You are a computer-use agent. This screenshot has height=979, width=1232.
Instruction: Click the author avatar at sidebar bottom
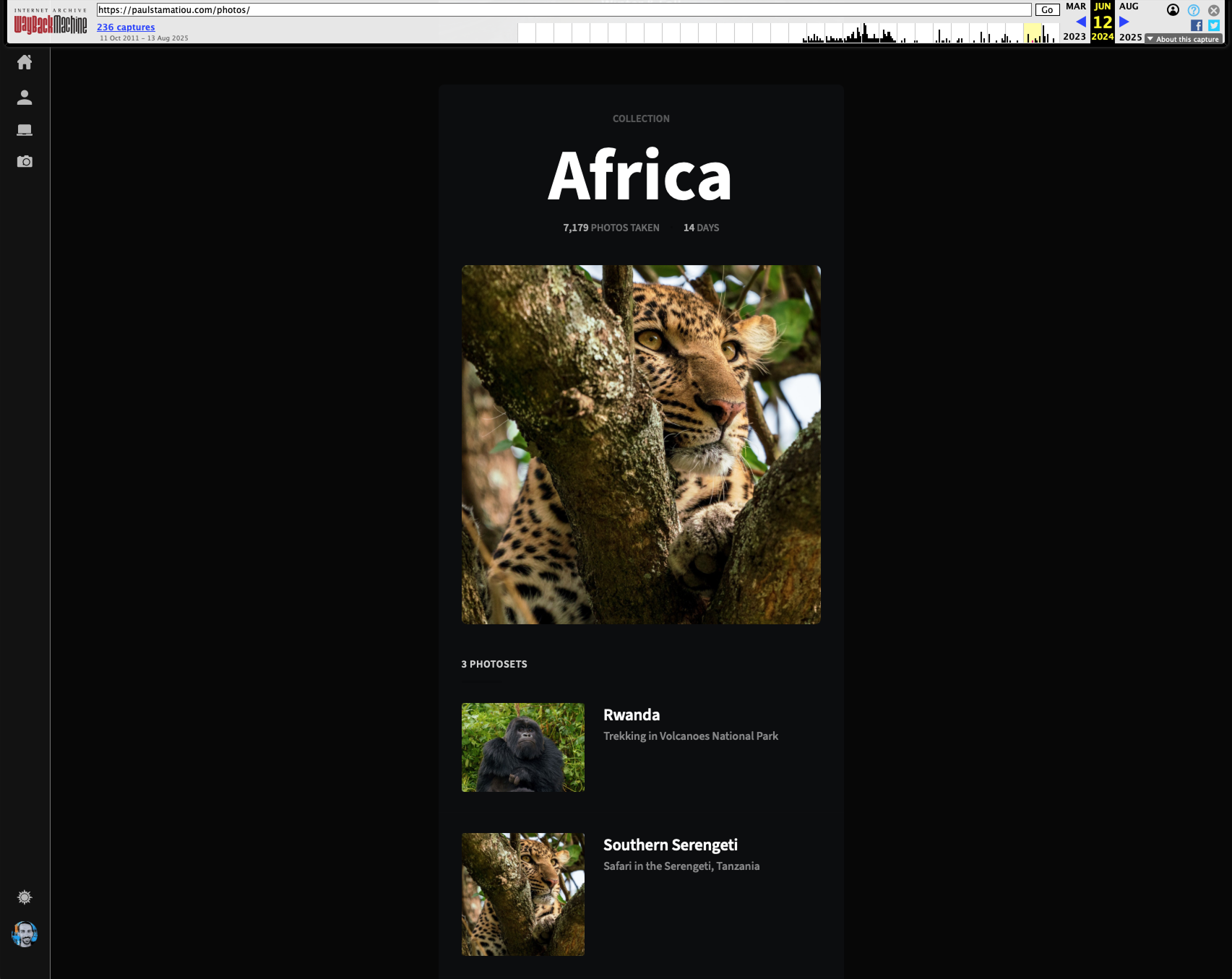pos(25,934)
